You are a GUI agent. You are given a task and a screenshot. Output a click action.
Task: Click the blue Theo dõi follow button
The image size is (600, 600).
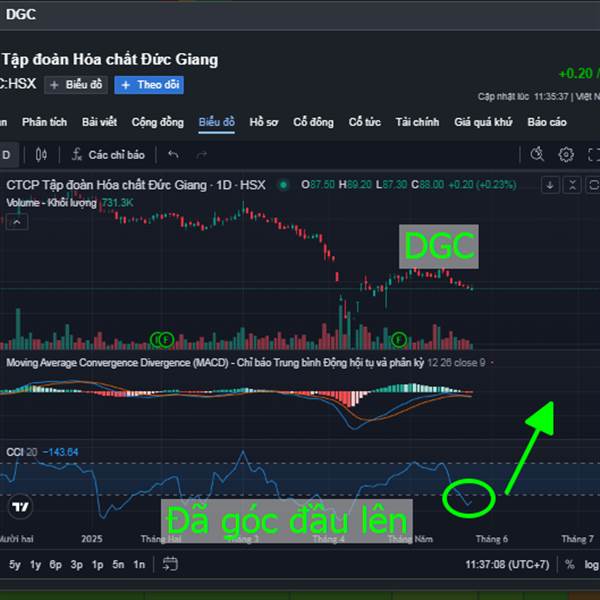149,85
